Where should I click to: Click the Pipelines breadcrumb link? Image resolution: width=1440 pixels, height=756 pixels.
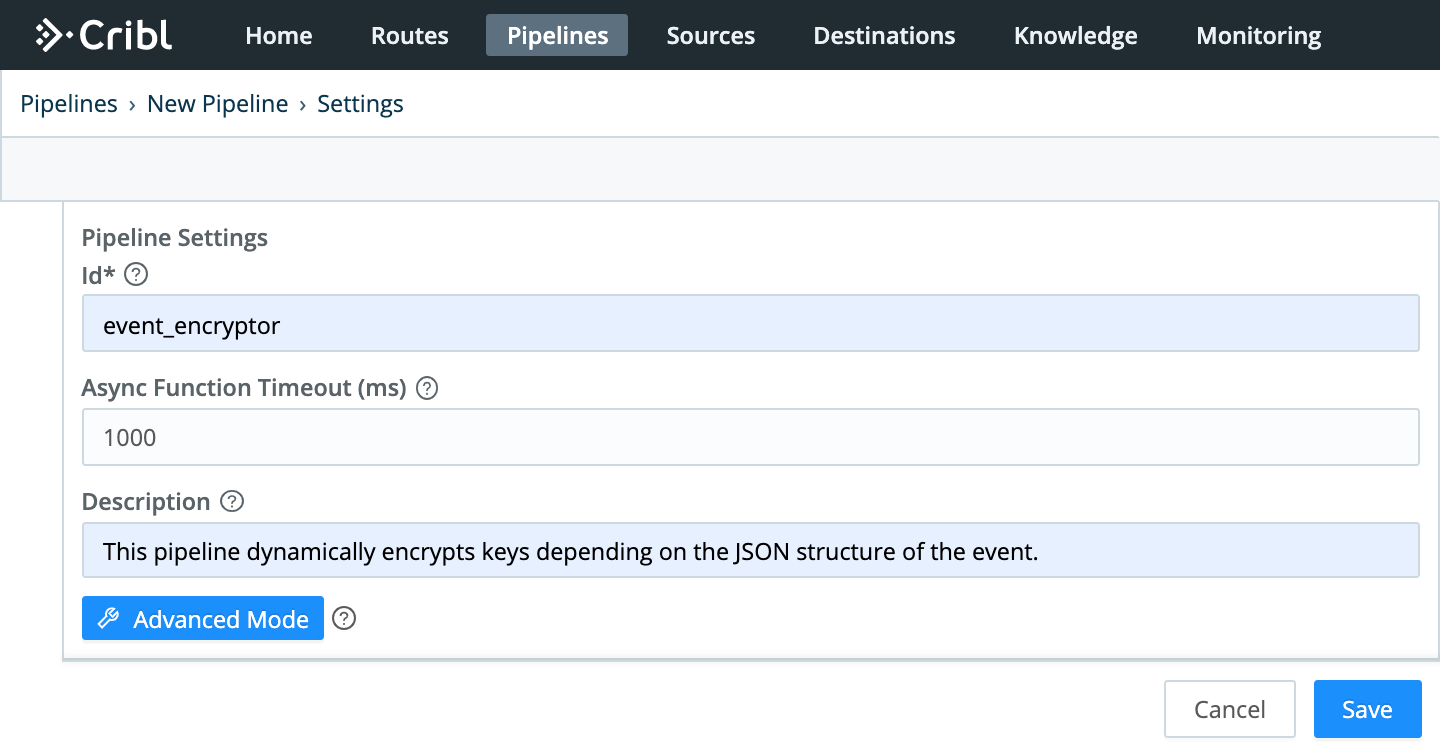point(69,104)
